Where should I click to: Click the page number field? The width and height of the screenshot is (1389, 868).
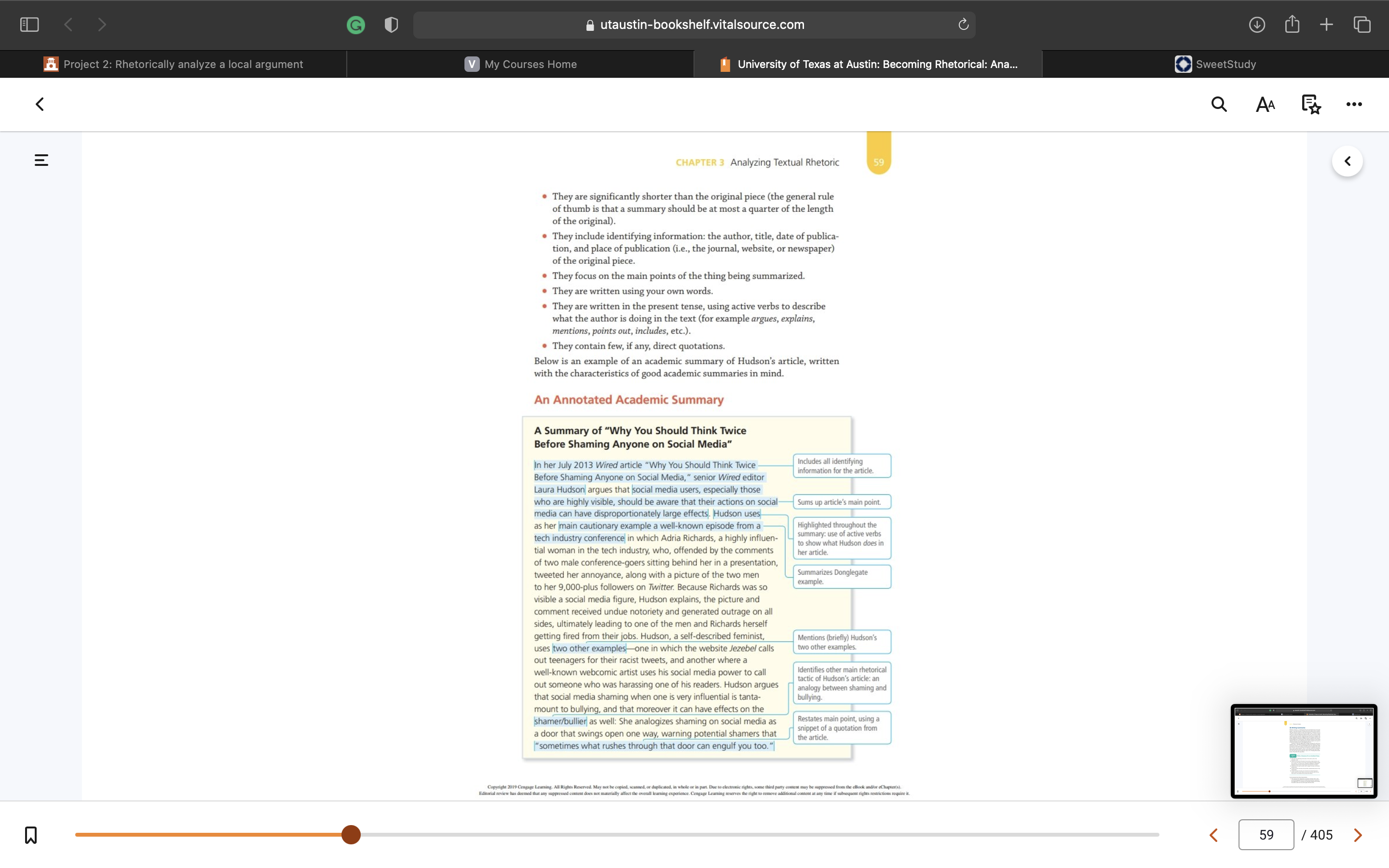(1266, 835)
